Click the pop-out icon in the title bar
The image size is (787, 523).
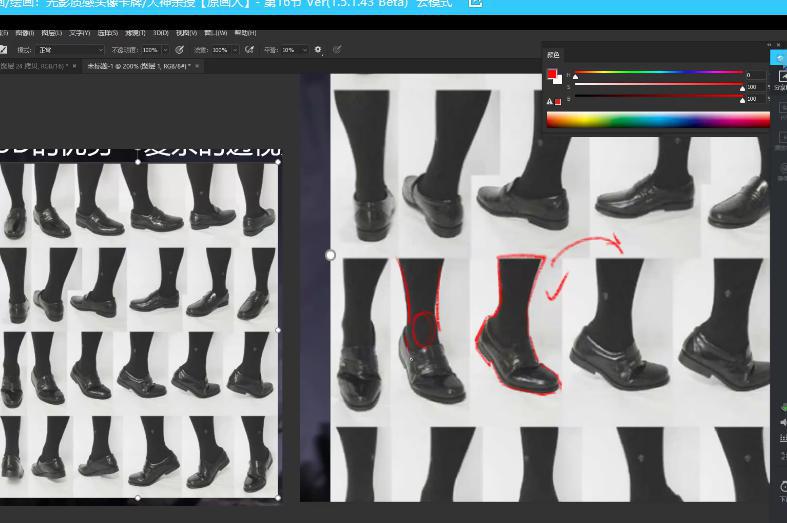[475, 3]
